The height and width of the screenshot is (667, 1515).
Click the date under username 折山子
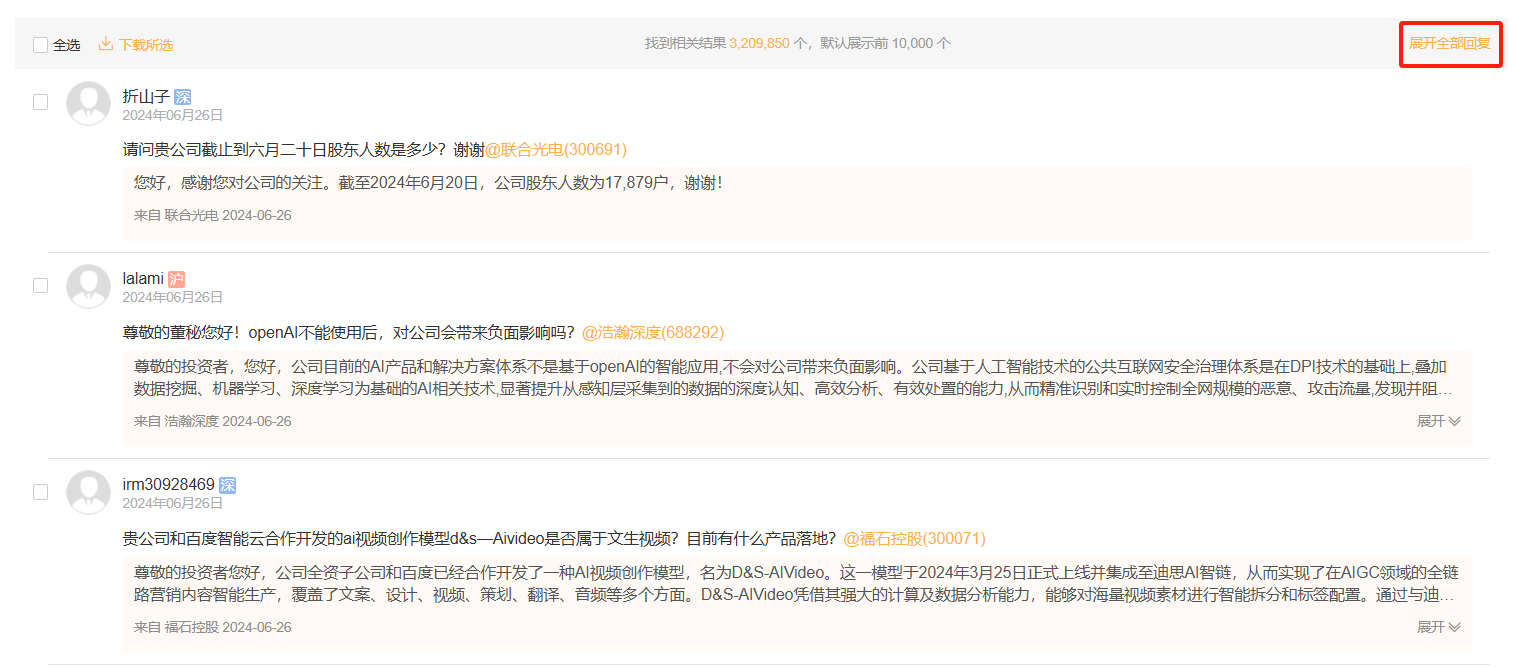click(172, 115)
